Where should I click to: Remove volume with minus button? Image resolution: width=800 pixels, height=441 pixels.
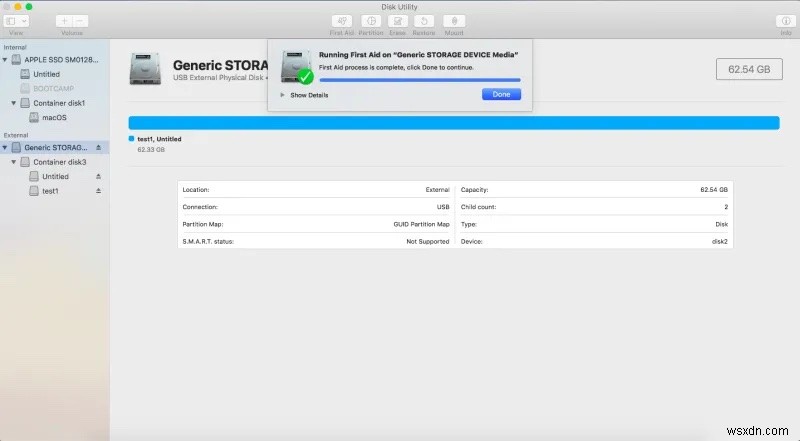click(x=80, y=21)
